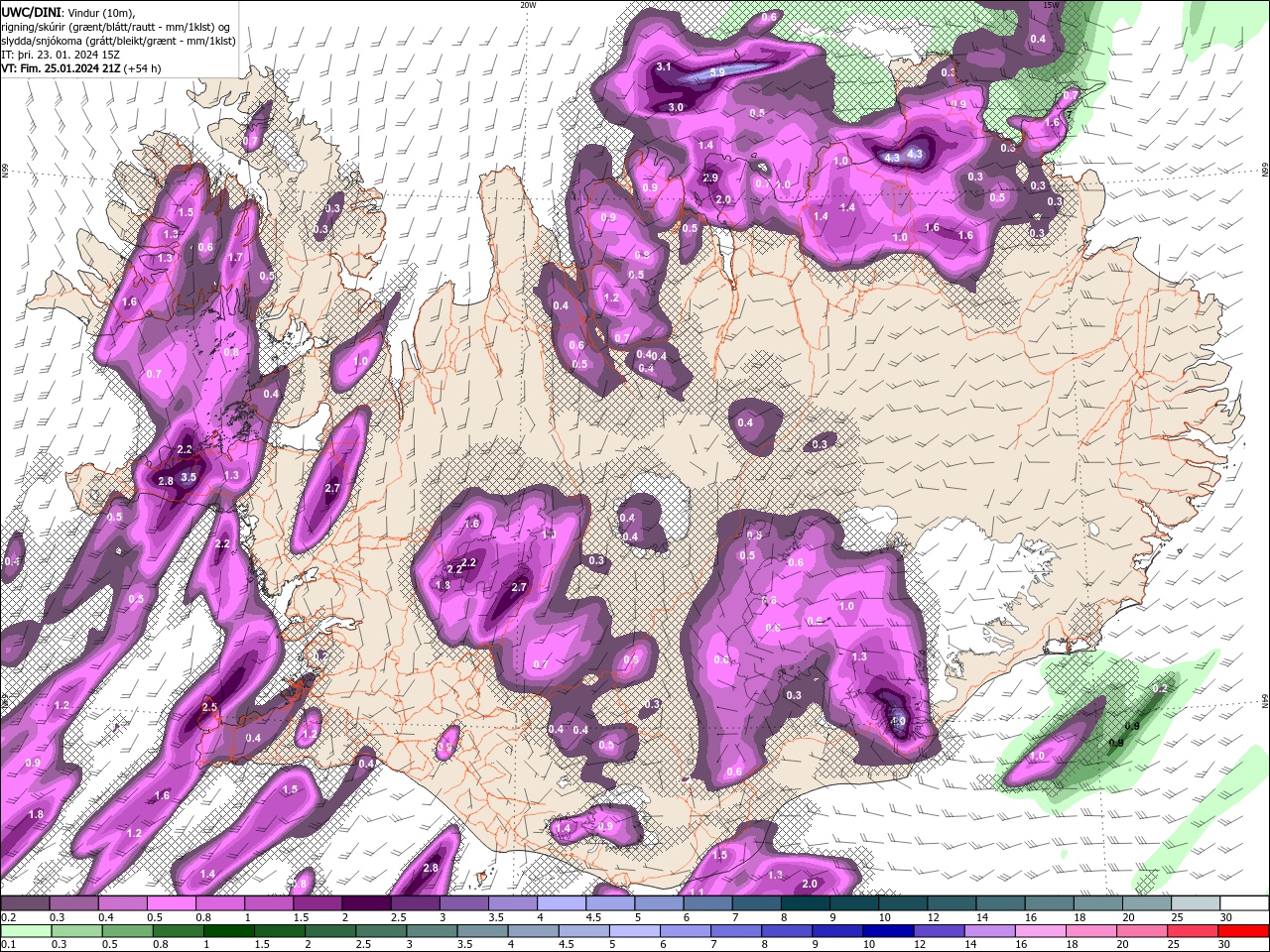Click the '0.2' label on the snow legend
The image size is (1270, 952).
[x=9, y=917]
